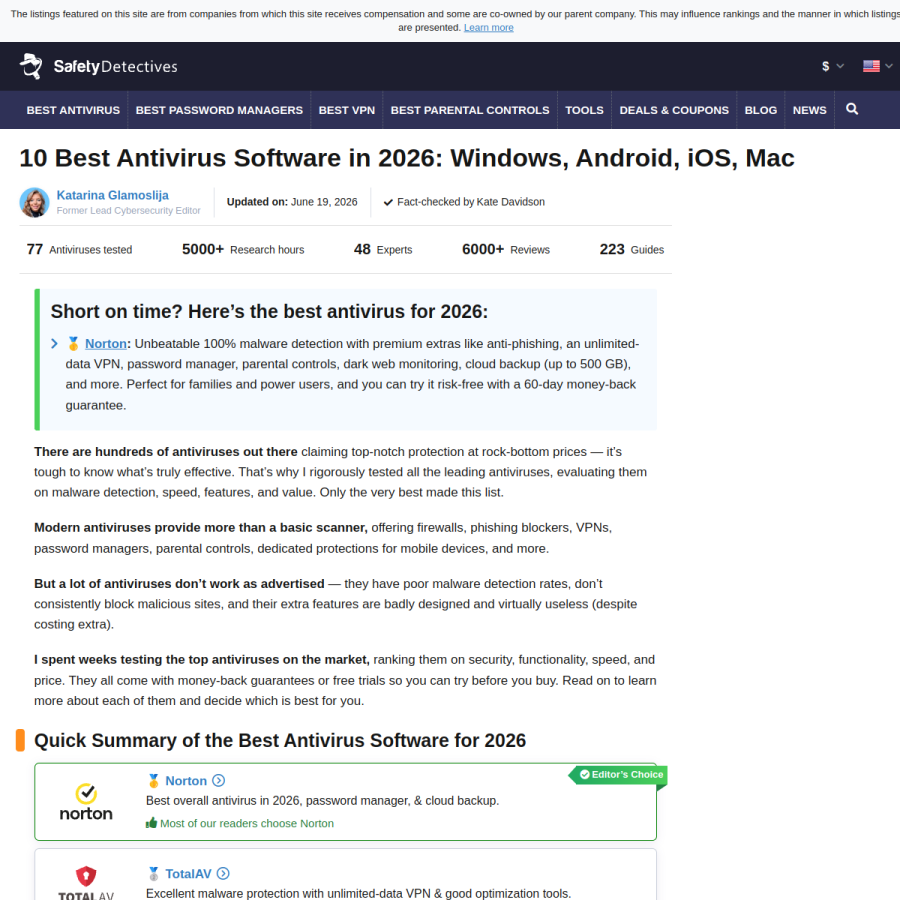This screenshot has height=900, width=900.
Task: Click the SafetyDetectives detective logo icon
Action: point(31,66)
